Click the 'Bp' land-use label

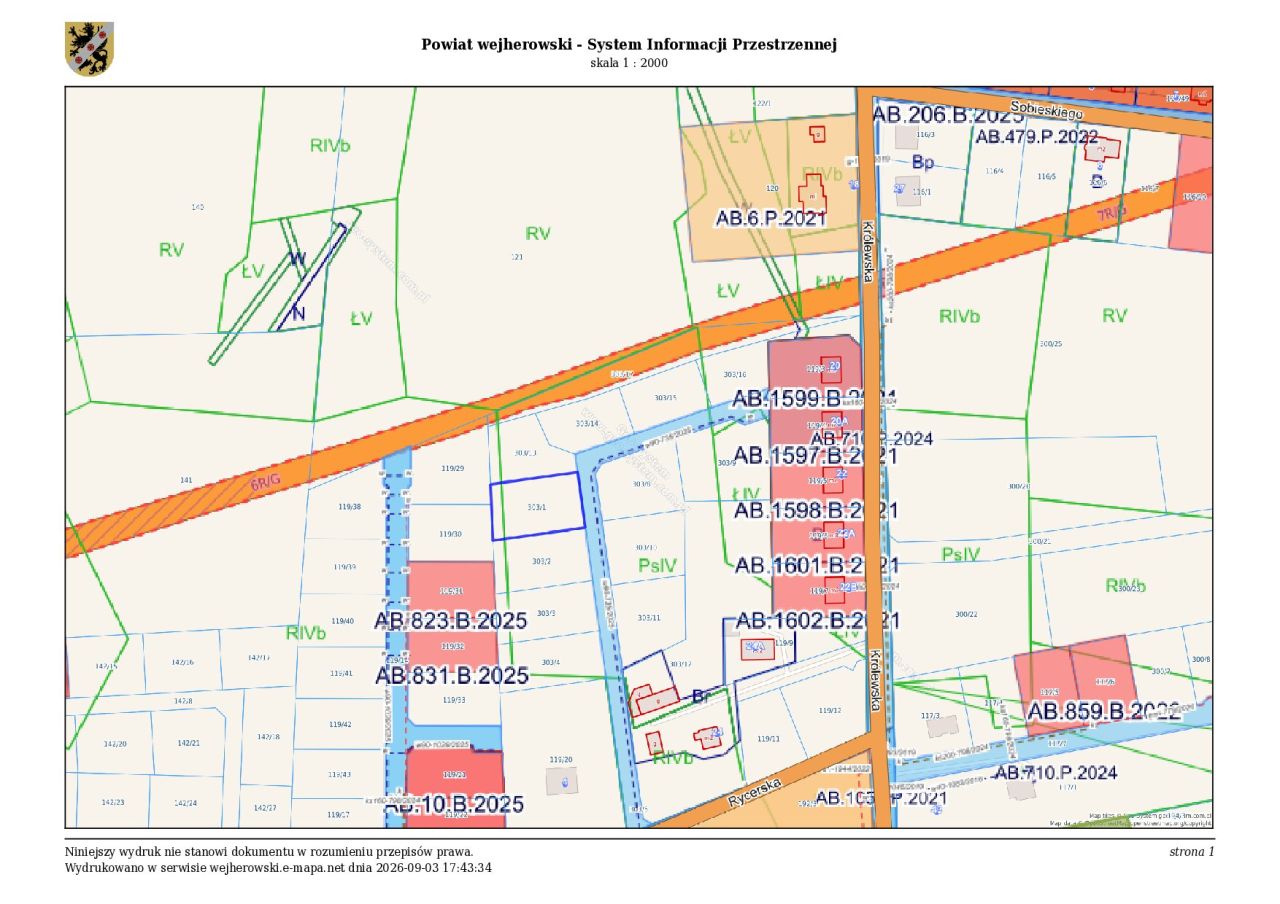923,161
